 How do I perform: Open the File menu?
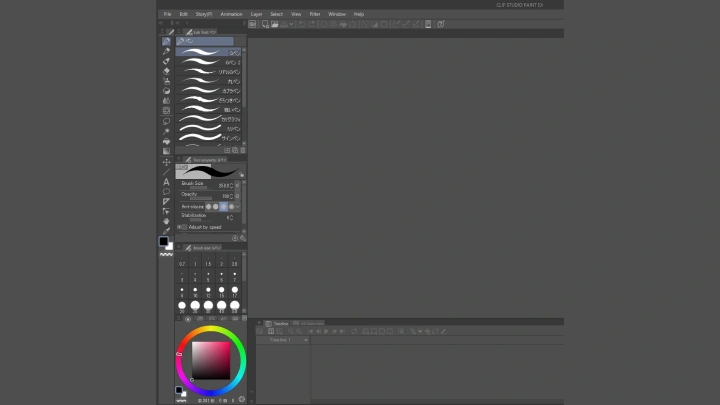tap(168, 14)
